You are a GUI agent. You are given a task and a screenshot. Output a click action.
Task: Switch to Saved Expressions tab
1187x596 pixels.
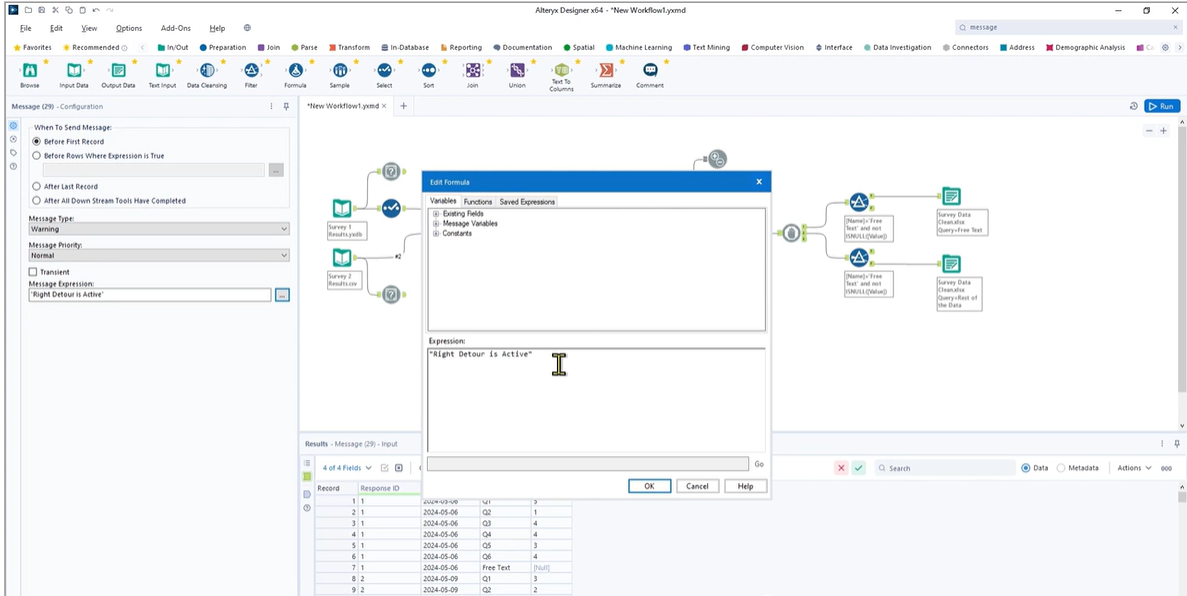(x=527, y=201)
